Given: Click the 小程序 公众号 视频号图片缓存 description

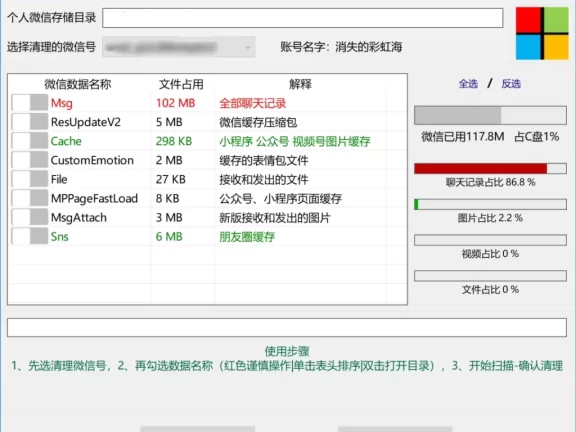Looking at the screenshot, I should pos(295,141).
